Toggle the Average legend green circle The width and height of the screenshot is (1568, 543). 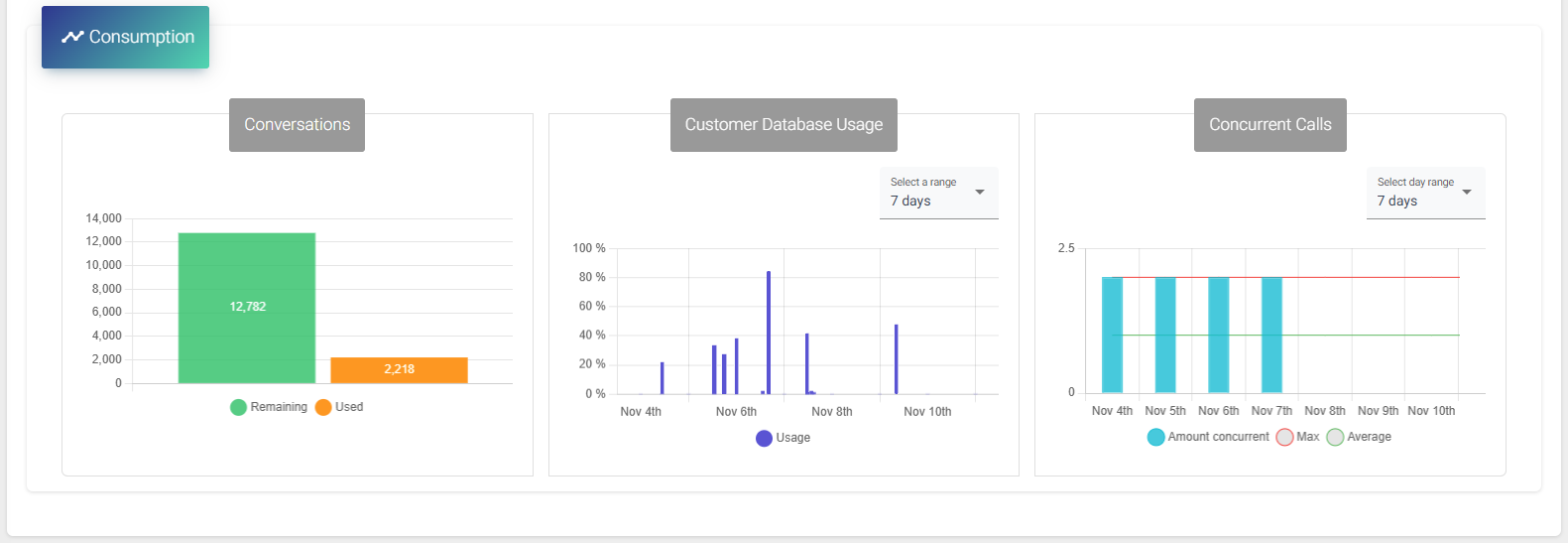[x=1335, y=437]
